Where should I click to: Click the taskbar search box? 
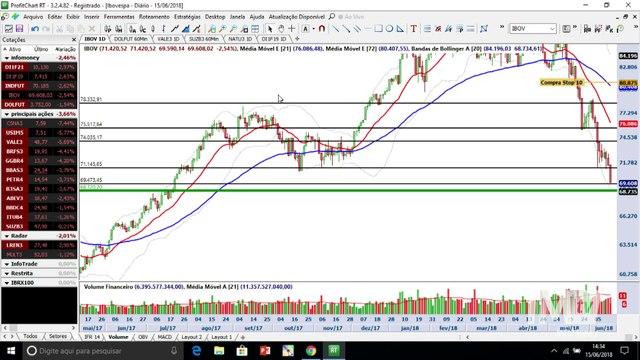pos(102,351)
